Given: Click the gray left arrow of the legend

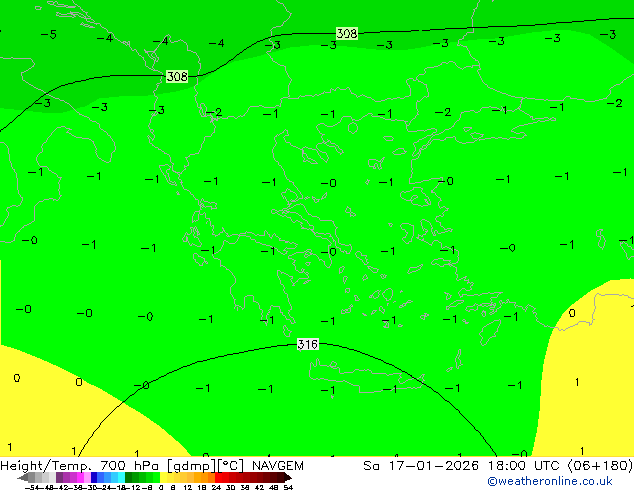Looking at the screenshot, I should click(x=22, y=478).
